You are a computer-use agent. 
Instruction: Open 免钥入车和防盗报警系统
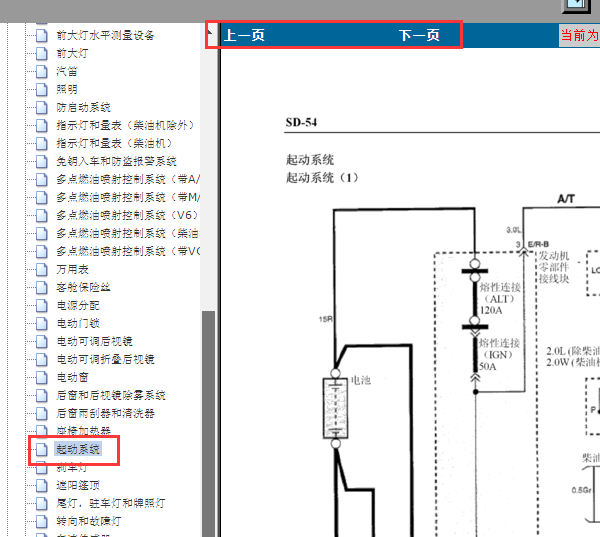coord(116,161)
